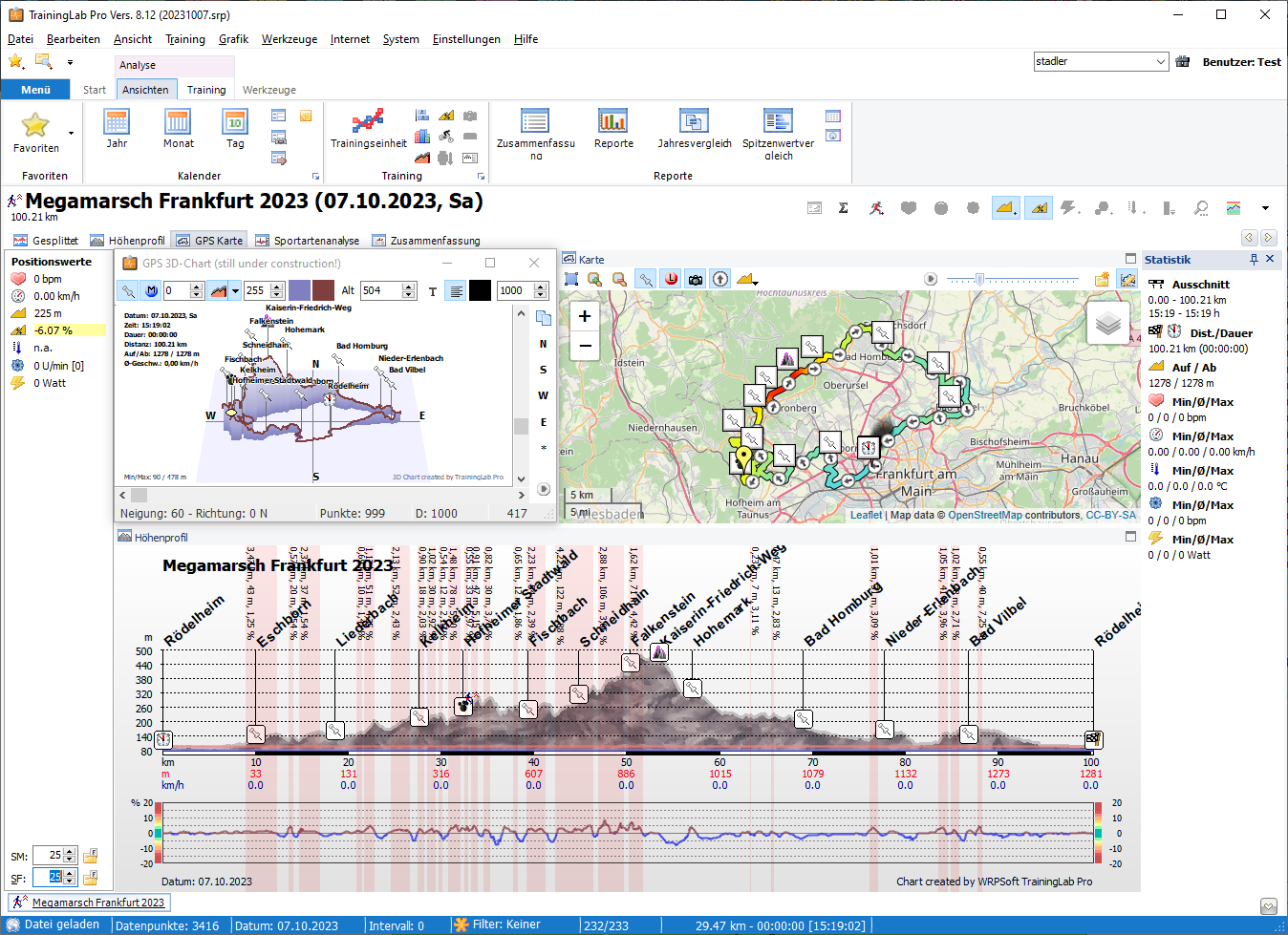Toggle text alignment button in 3D chart
The height and width of the screenshot is (935, 1288).
tap(457, 290)
